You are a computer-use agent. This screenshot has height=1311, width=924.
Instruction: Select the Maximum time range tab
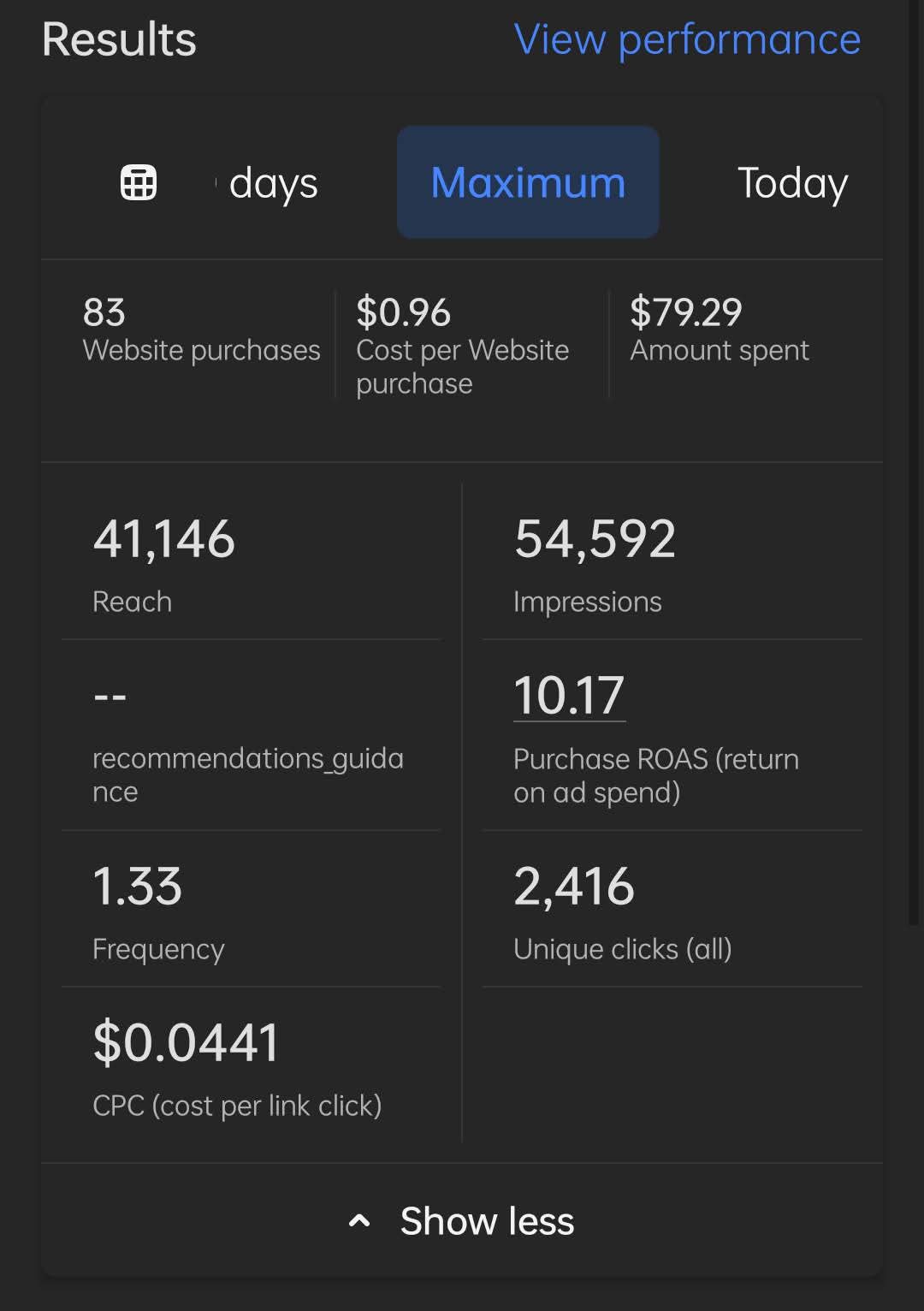tap(528, 182)
